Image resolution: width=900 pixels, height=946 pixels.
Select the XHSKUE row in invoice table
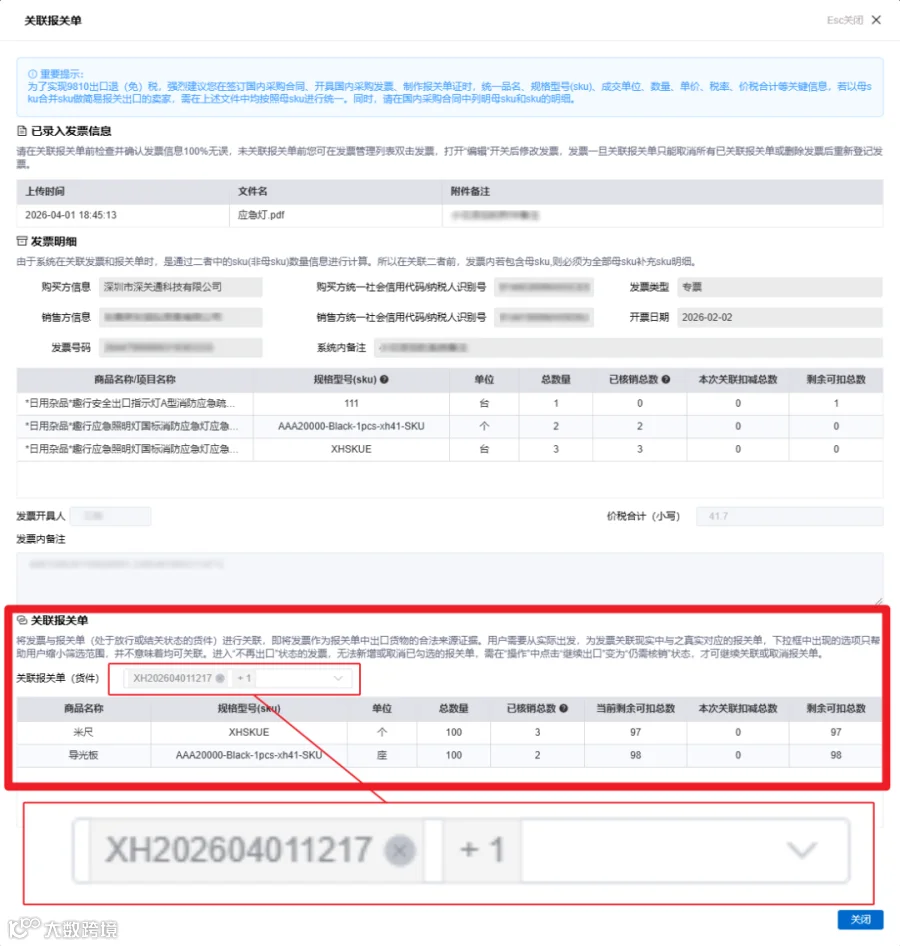(449, 449)
